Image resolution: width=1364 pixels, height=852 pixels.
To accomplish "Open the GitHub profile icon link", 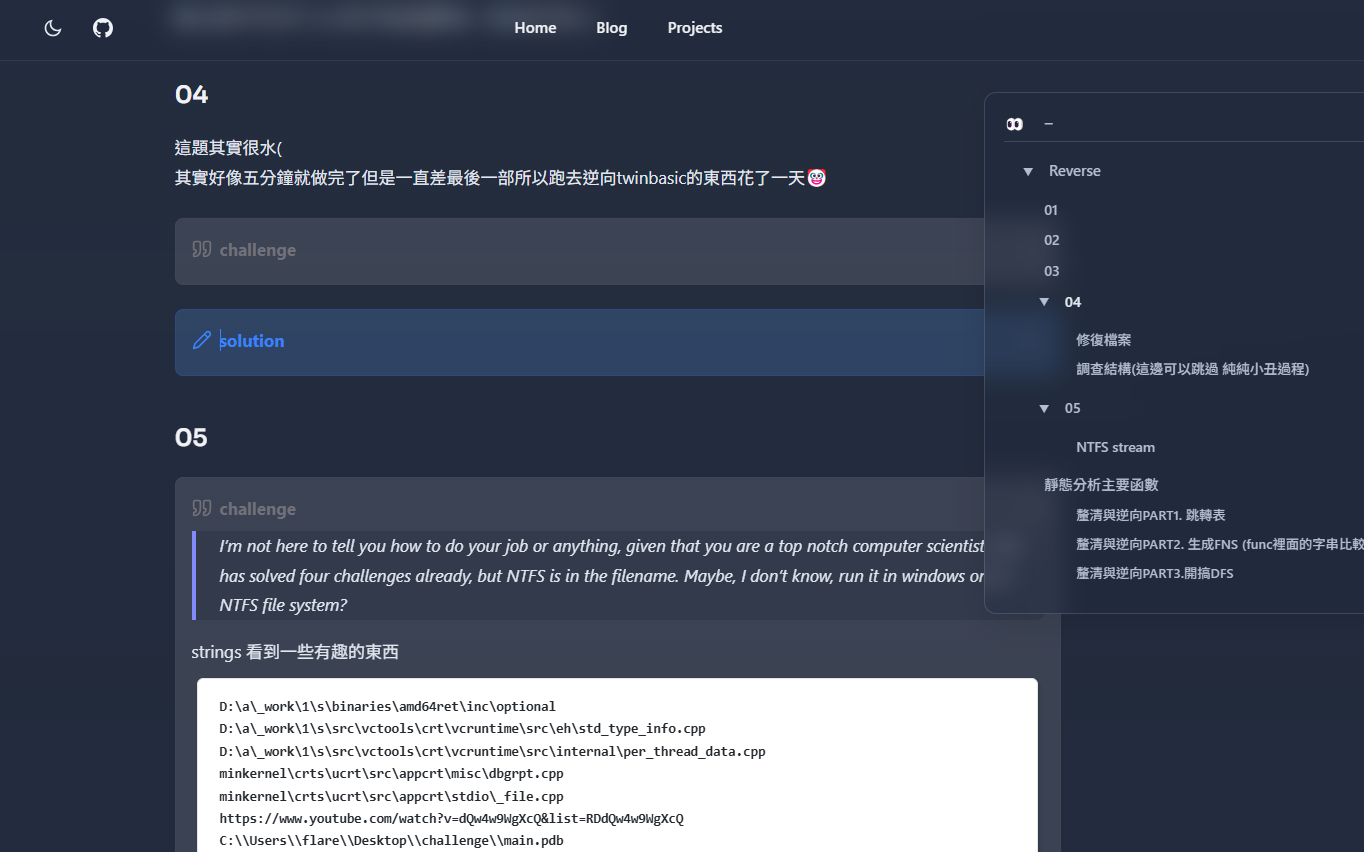I will coord(103,28).
